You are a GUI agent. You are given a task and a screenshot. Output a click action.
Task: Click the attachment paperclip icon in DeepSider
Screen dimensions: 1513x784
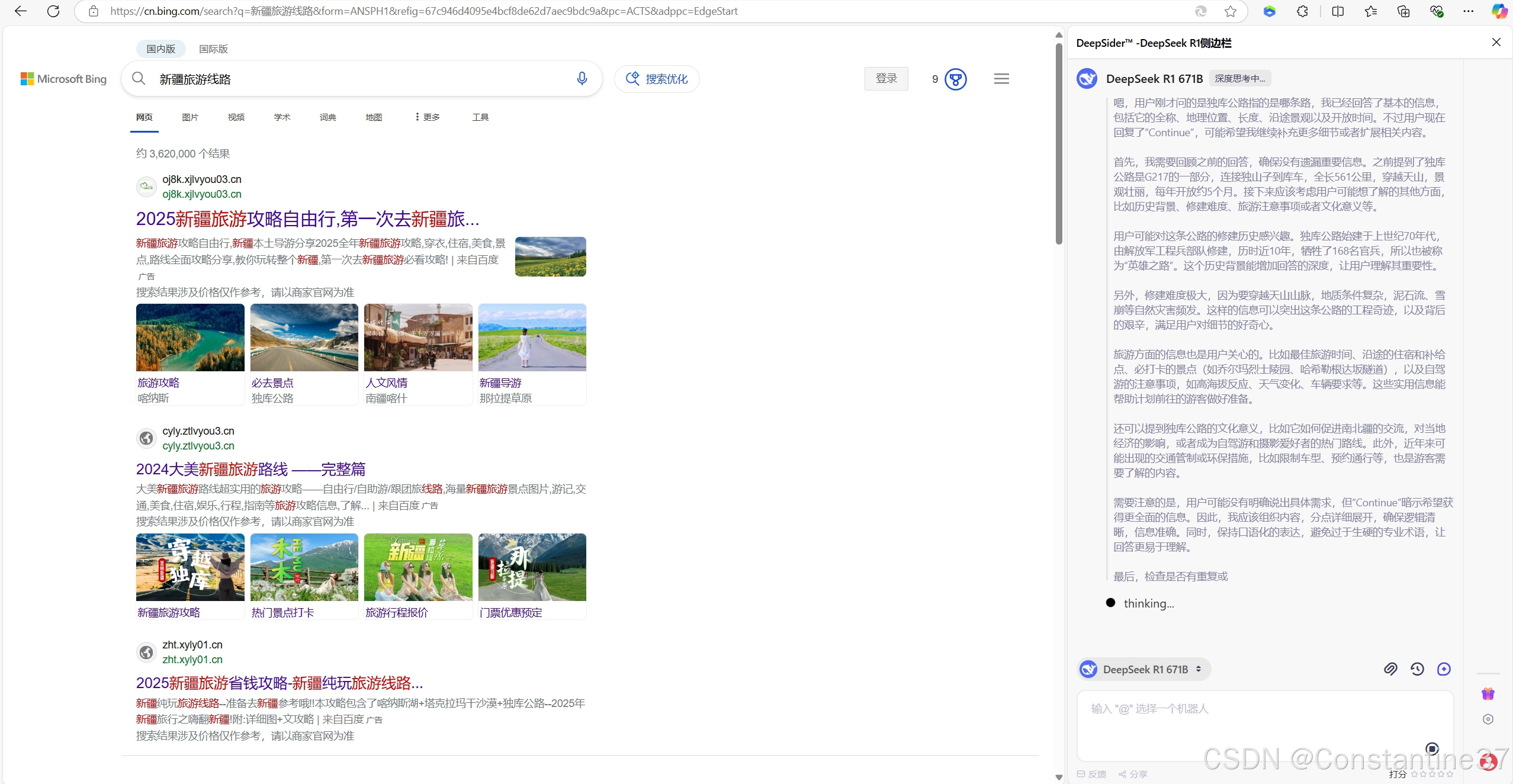1390,669
